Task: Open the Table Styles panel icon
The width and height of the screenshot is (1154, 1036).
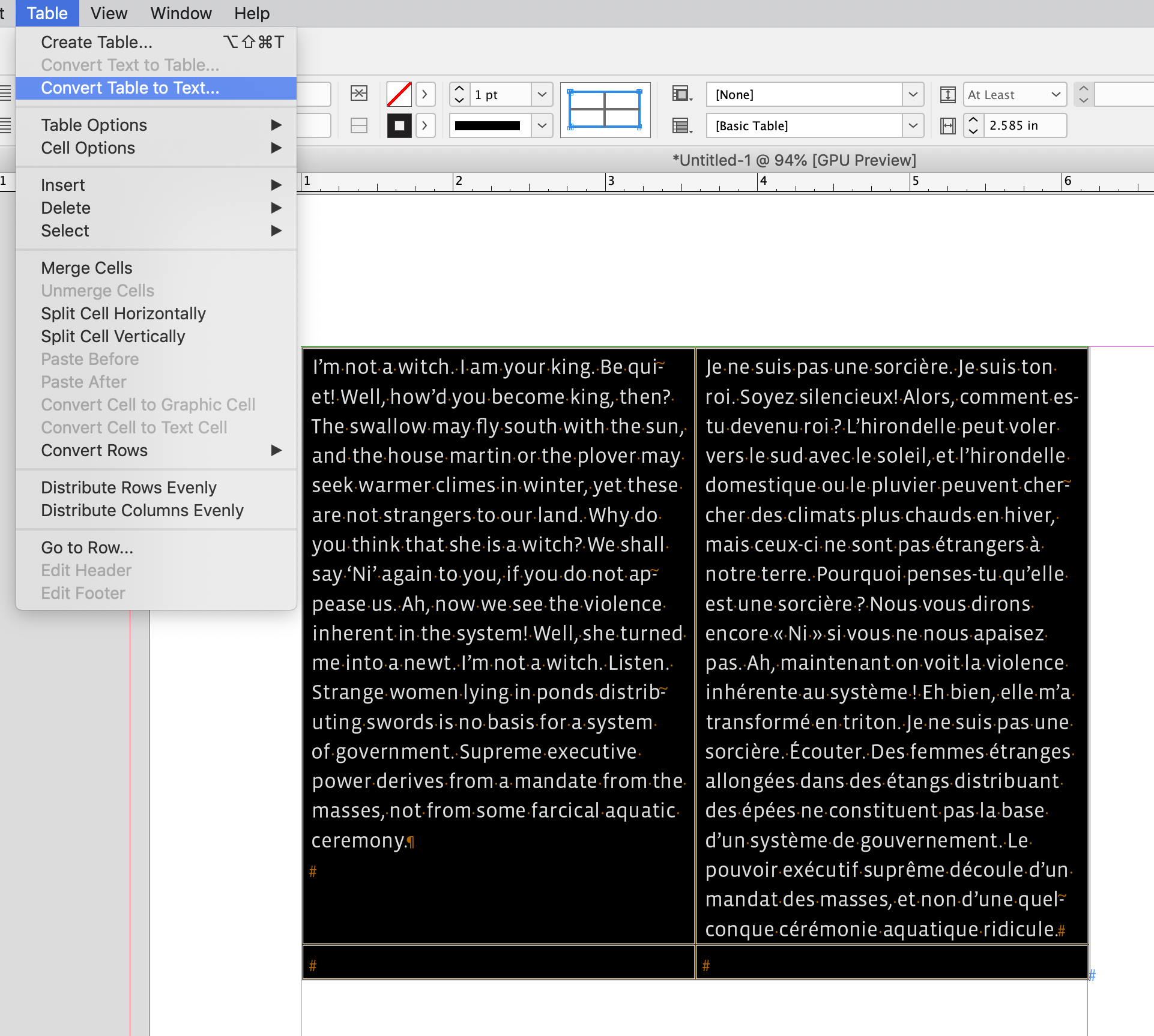Action: (x=680, y=125)
